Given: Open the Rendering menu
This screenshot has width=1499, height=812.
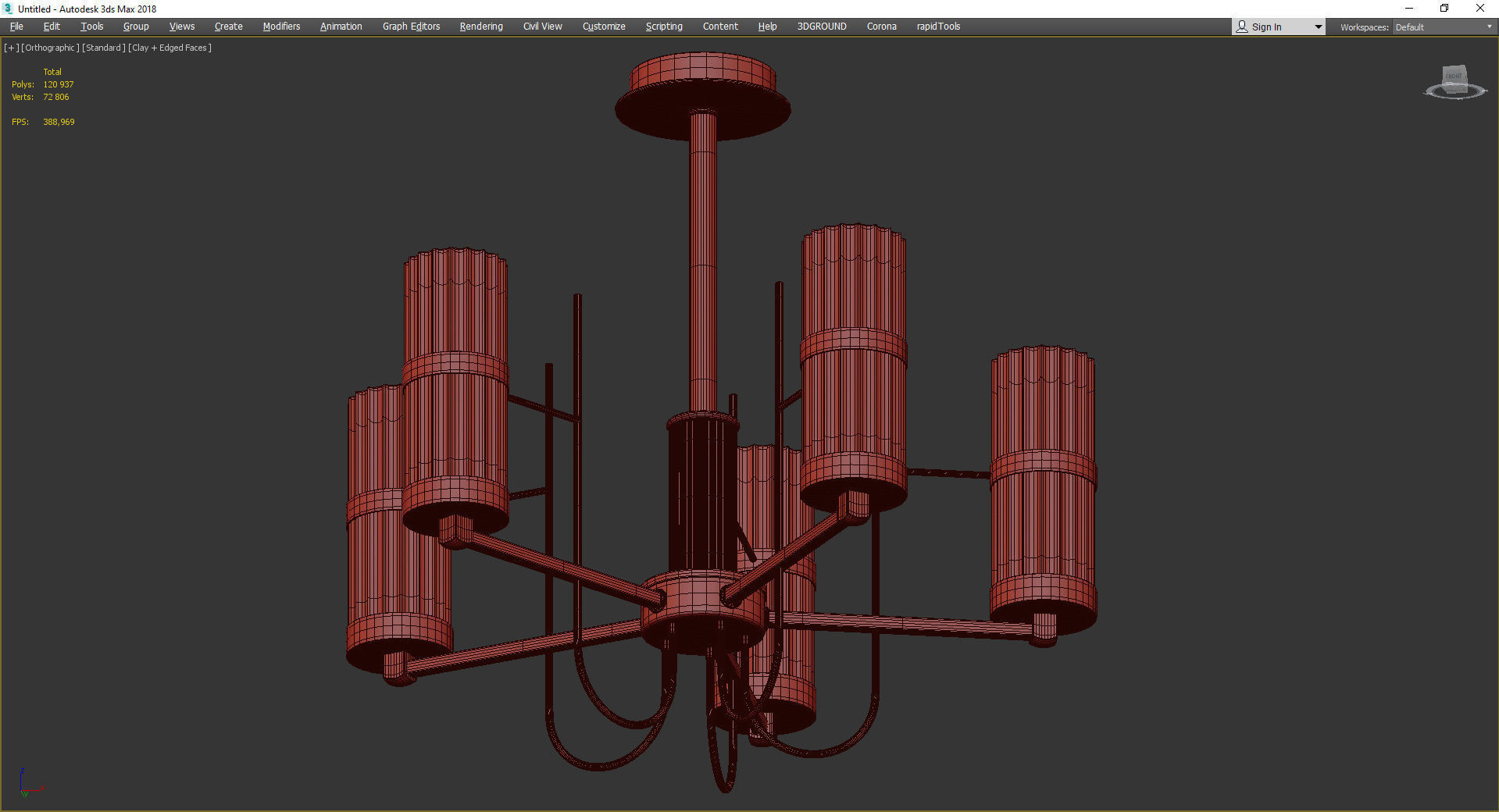Looking at the screenshot, I should [x=481, y=27].
